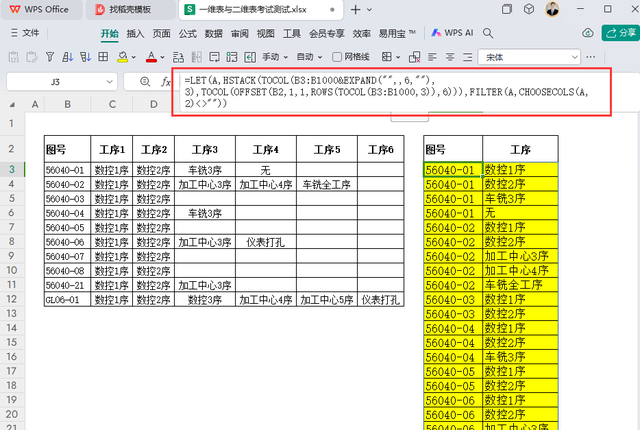Click the new tab plus button
The image size is (640, 430).
coord(356,9)
